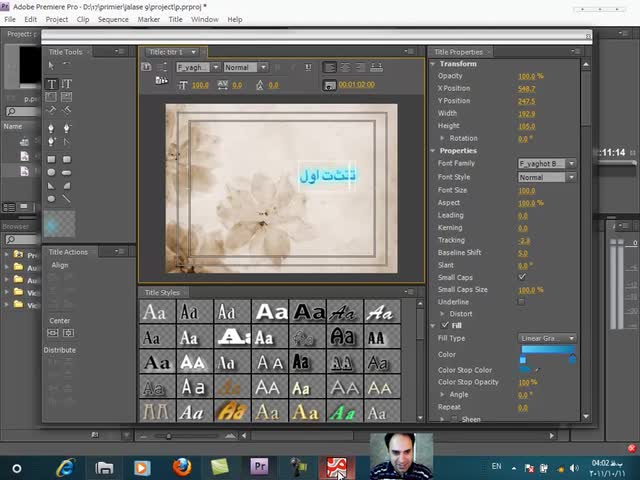Screen dimensions: 640x480
Task: Open Firefox from the taskbar
Action: coord(182,467)
